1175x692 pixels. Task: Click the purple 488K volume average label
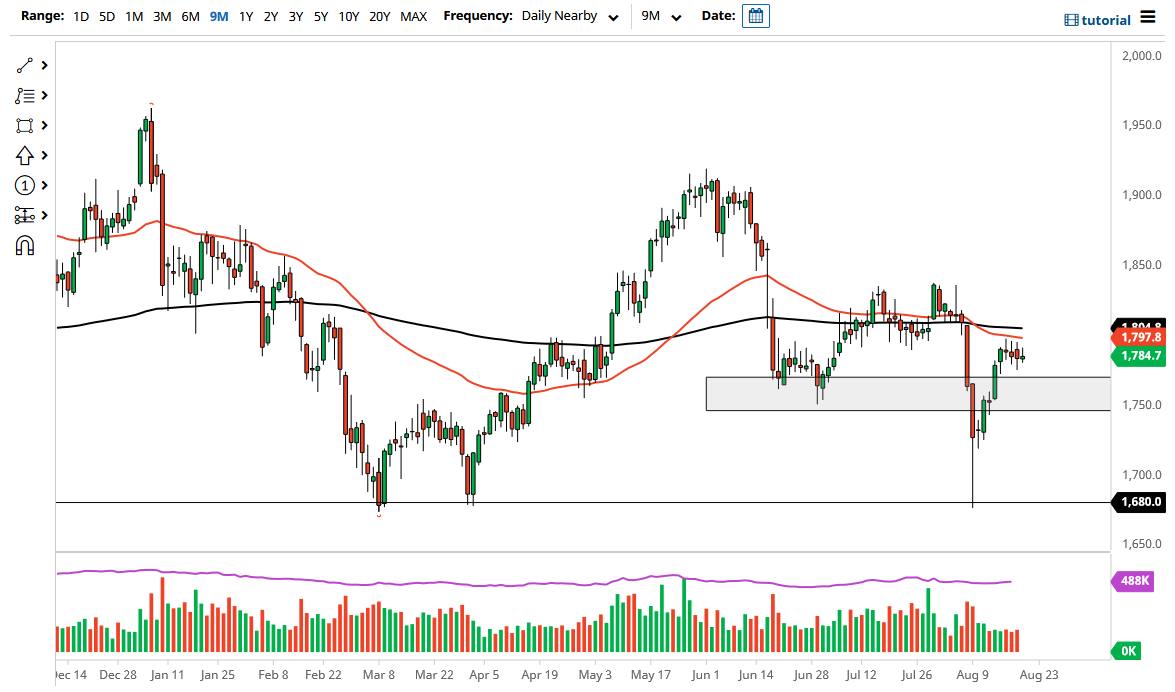pyautogui.click(x=1134, y=580)
